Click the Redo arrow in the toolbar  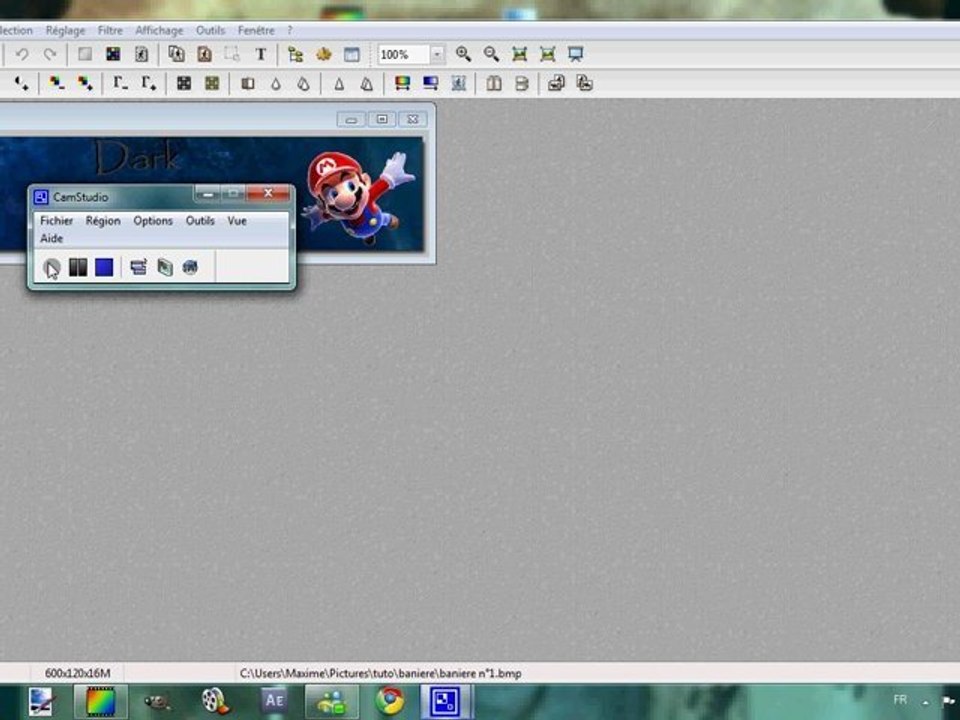[50, 54]
